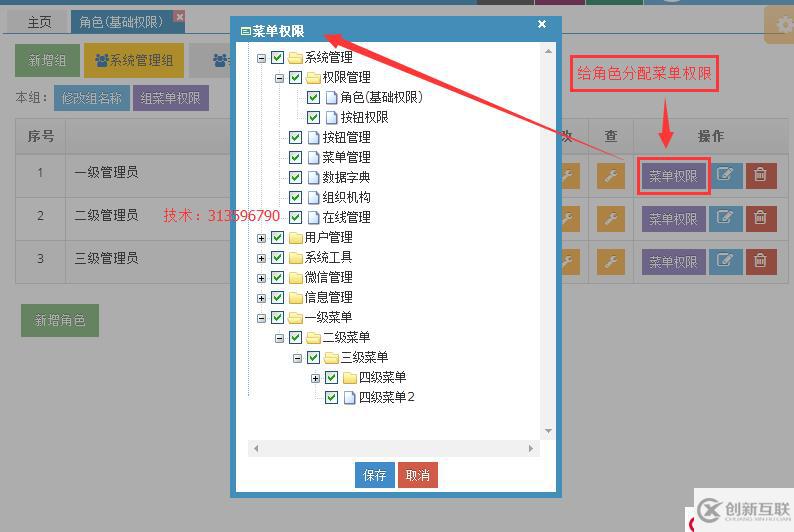Image resolution: width=794 pixels, height=532 pixels.
Task: Click the 四级菜单2 page icon
Action: [349, 398]
